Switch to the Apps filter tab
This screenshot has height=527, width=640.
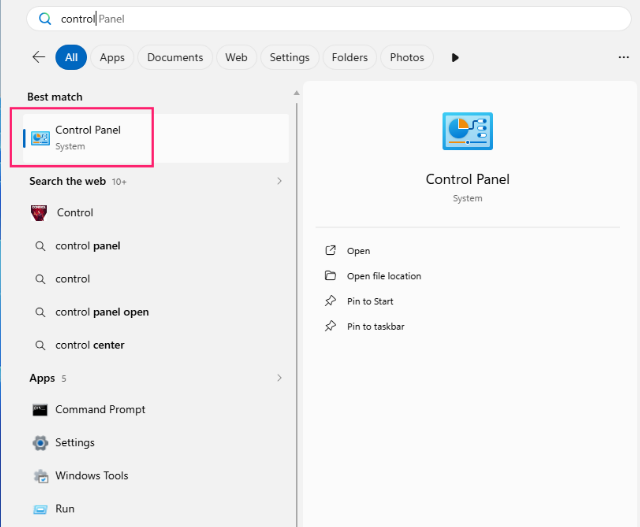(112, 57)
